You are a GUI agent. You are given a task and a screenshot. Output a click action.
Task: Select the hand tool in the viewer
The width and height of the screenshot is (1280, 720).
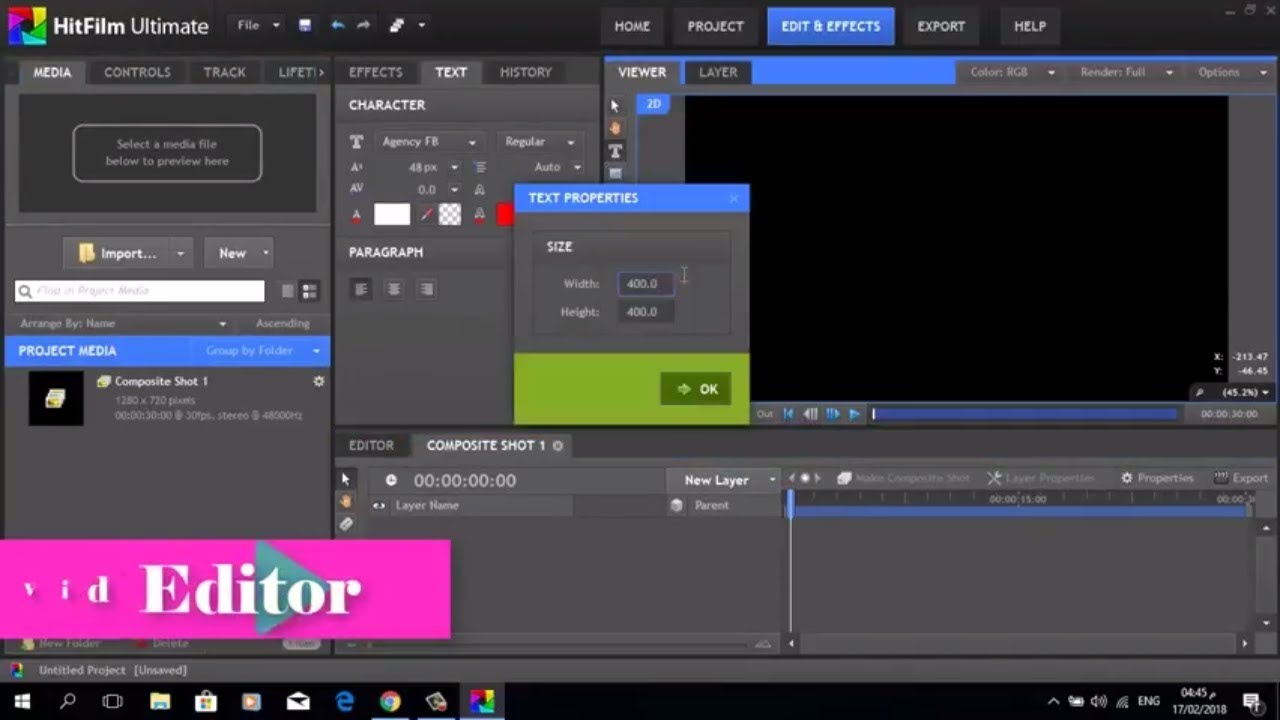[x=615, y=128]
